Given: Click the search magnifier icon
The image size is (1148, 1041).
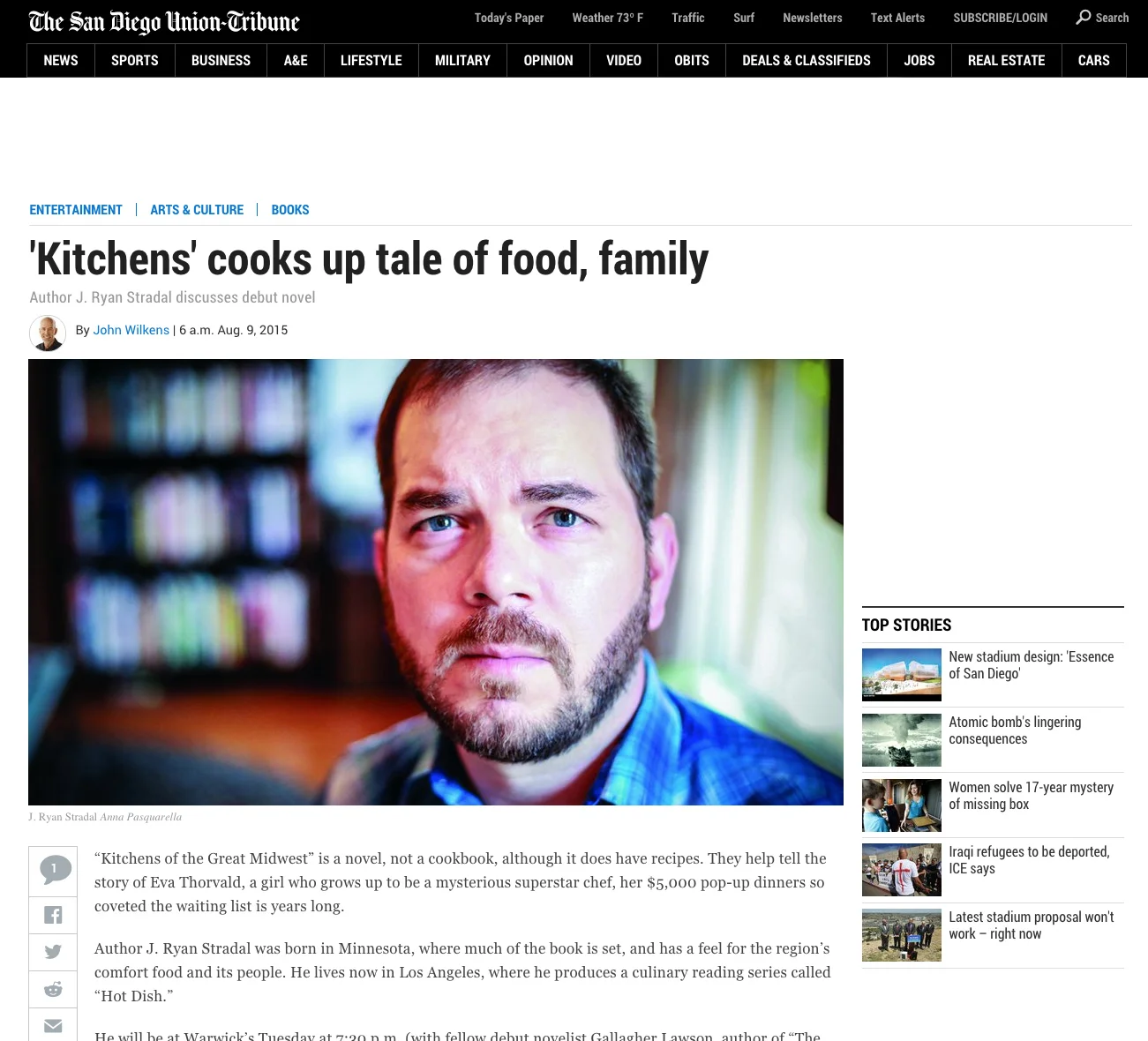Looking at the screenshot, I should (x=1084, y=17).
